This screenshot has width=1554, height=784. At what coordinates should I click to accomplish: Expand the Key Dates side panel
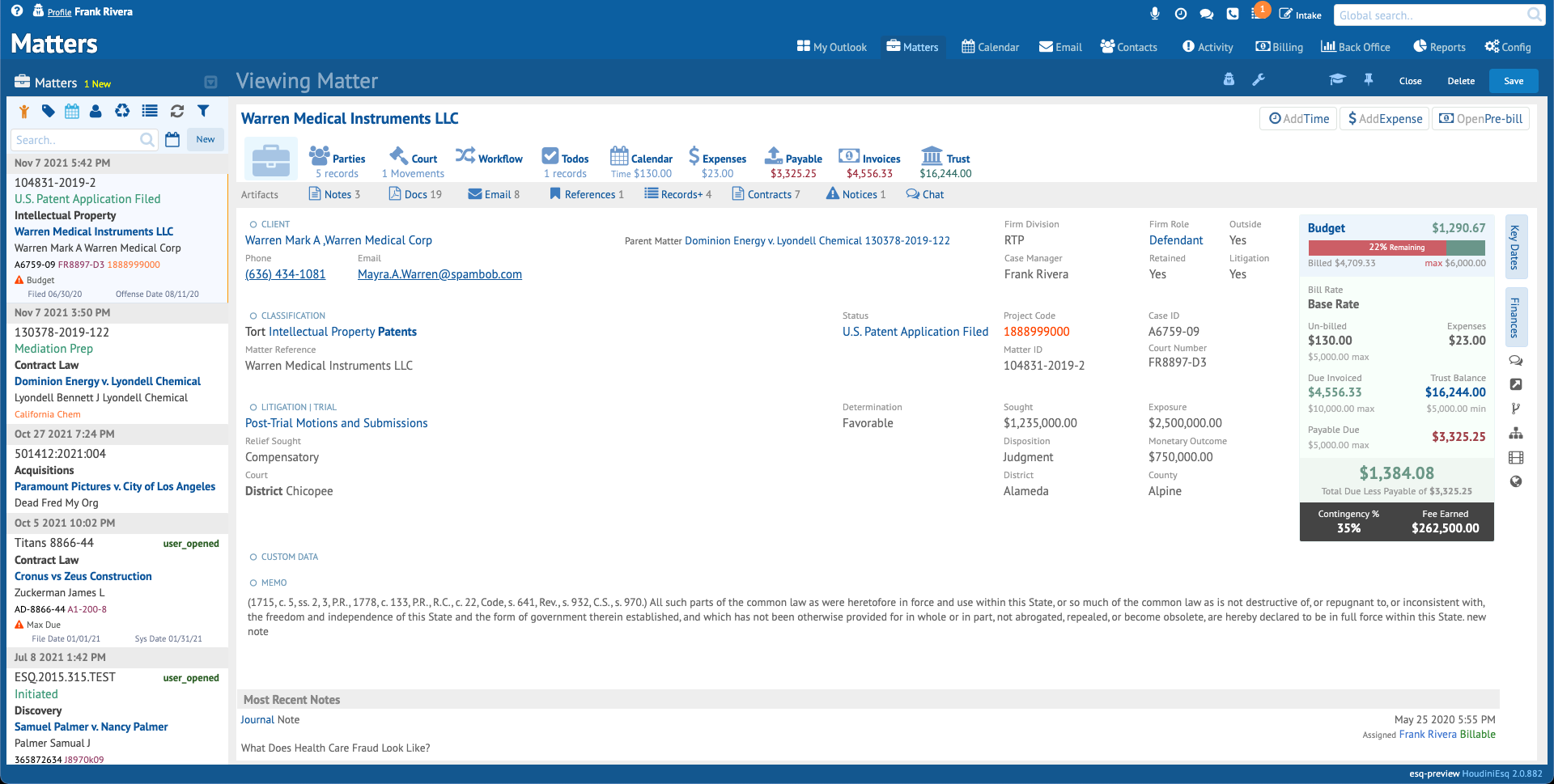pyautogui.click(x=1515, y=247)
